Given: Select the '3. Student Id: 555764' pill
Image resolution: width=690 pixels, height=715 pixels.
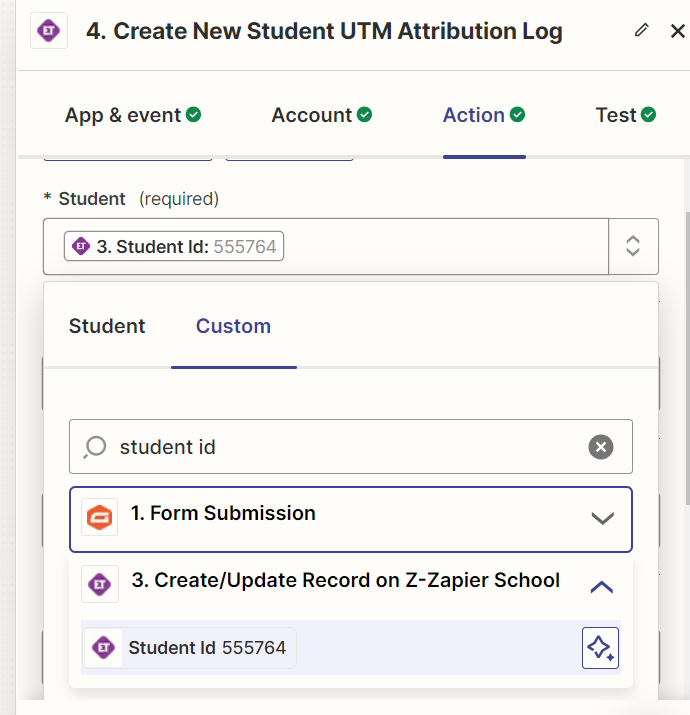Looking at the screenshot, I should [x=174, y=246].
